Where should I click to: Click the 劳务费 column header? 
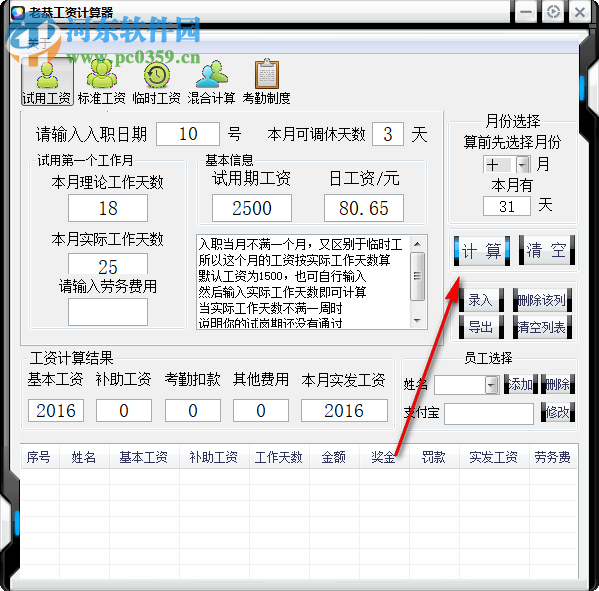coord(553,457)
